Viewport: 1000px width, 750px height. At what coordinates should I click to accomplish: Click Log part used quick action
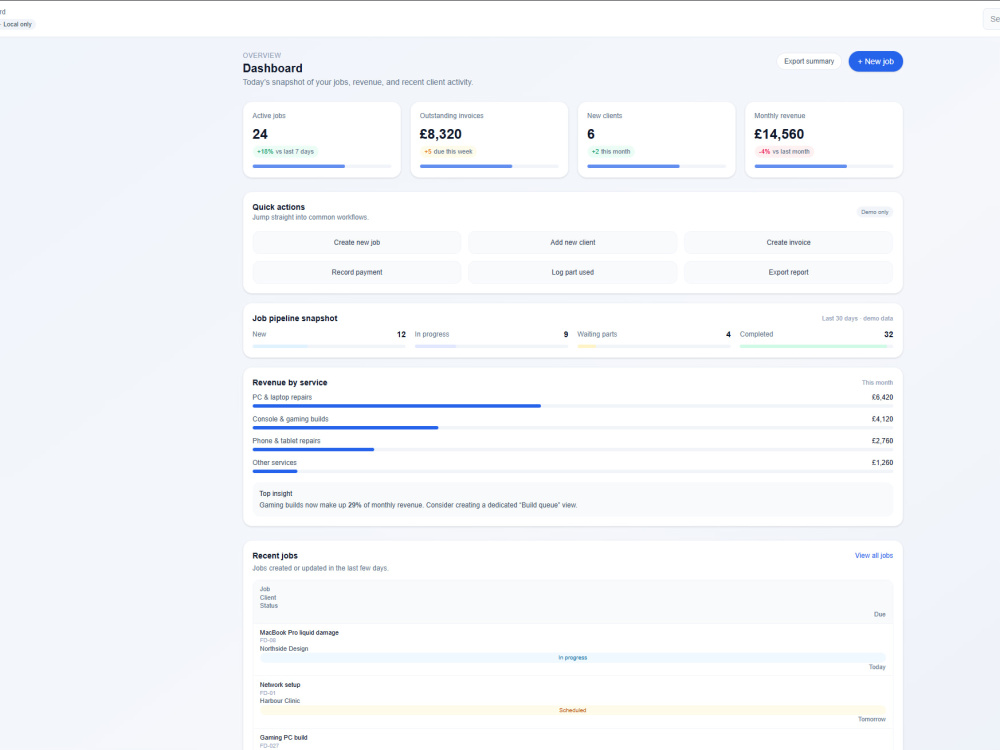572,272
